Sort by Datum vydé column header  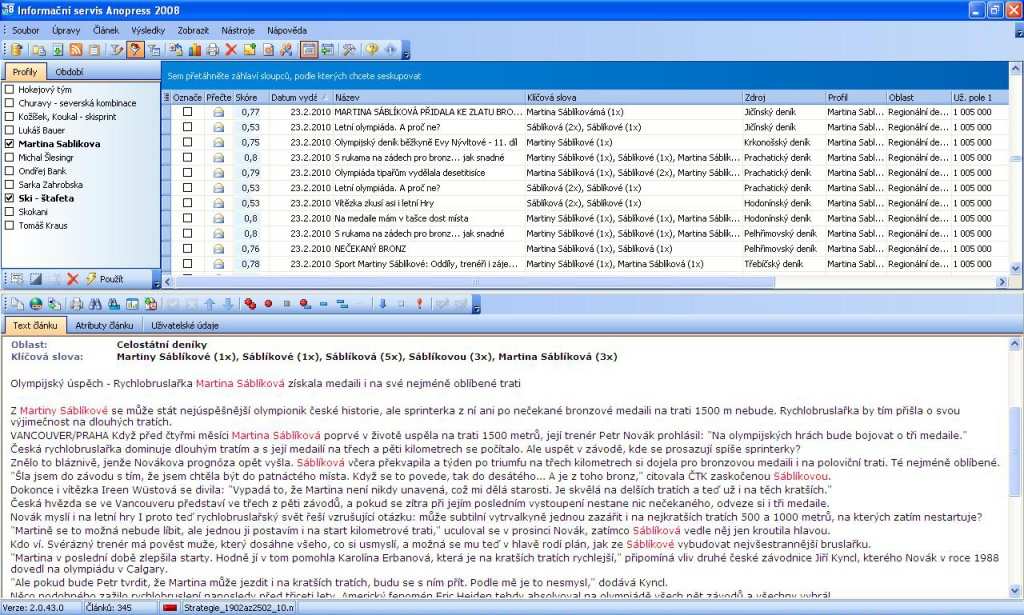(x=299, y=97)
